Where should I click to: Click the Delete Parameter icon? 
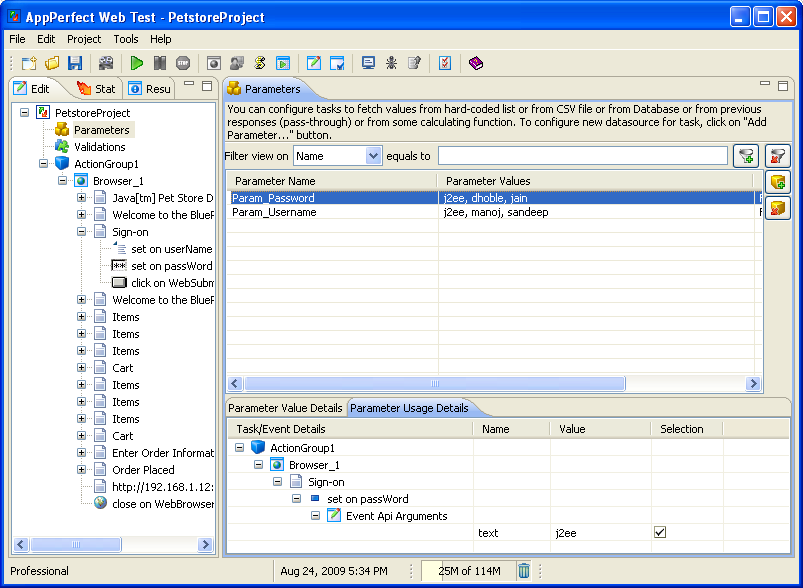pyautogui.click(x=777, y=208)
